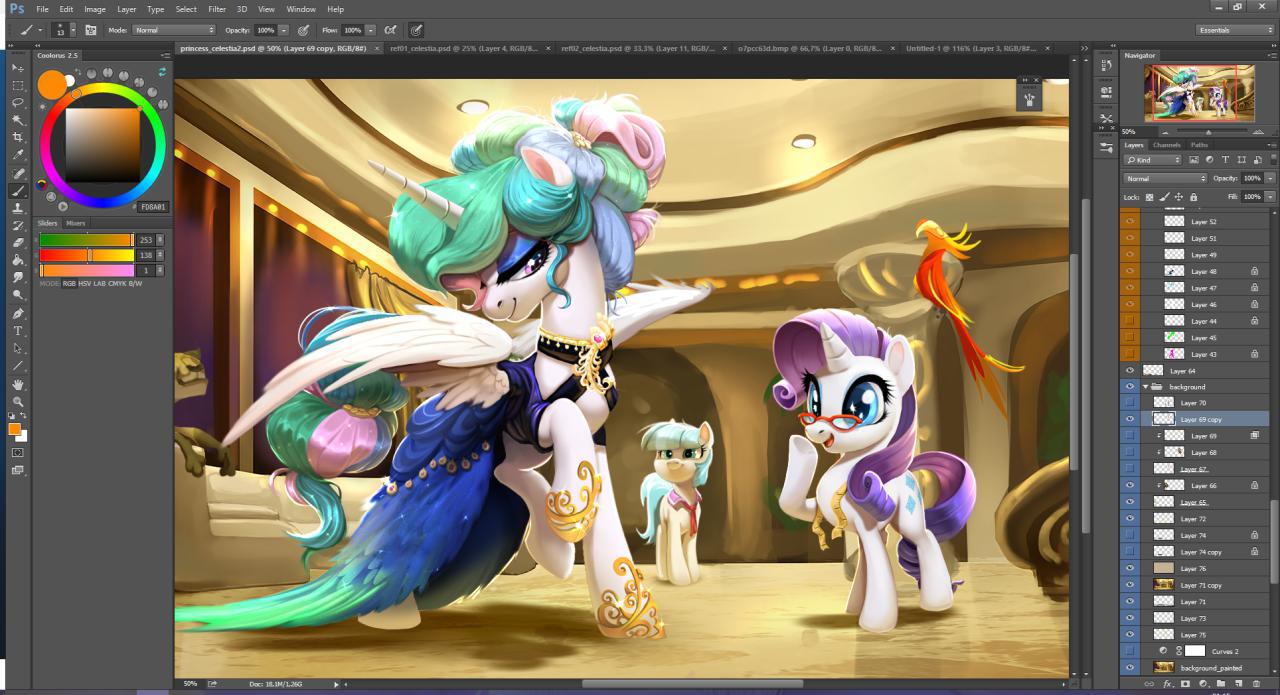Select the Line tool

(x=18, y=366)
